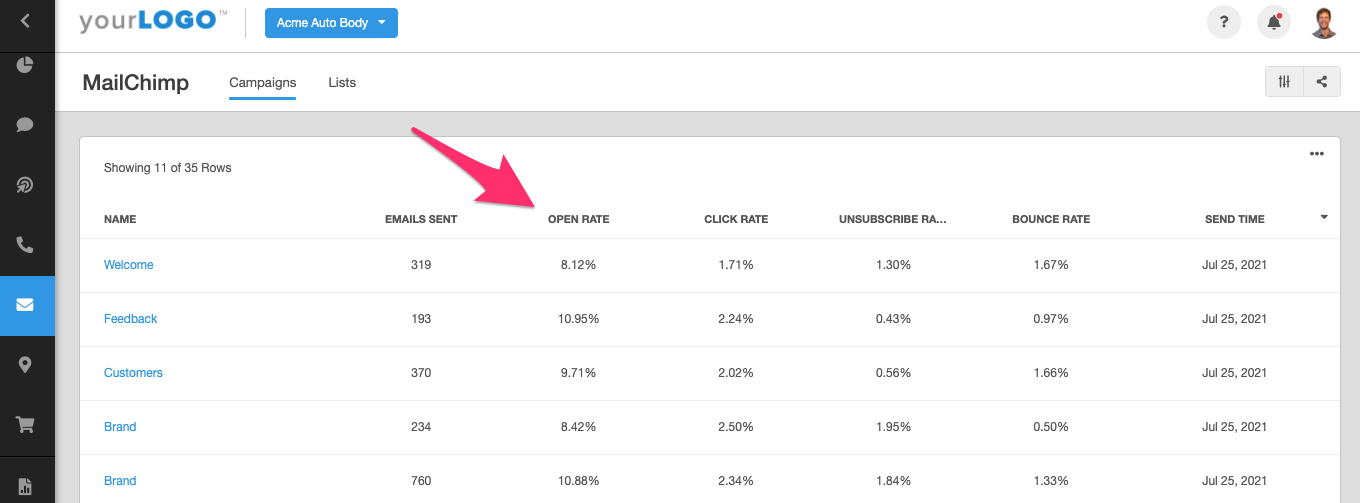
Task: Select the 1.95% unsubscribe rate cell
Action: pos(893,427)
